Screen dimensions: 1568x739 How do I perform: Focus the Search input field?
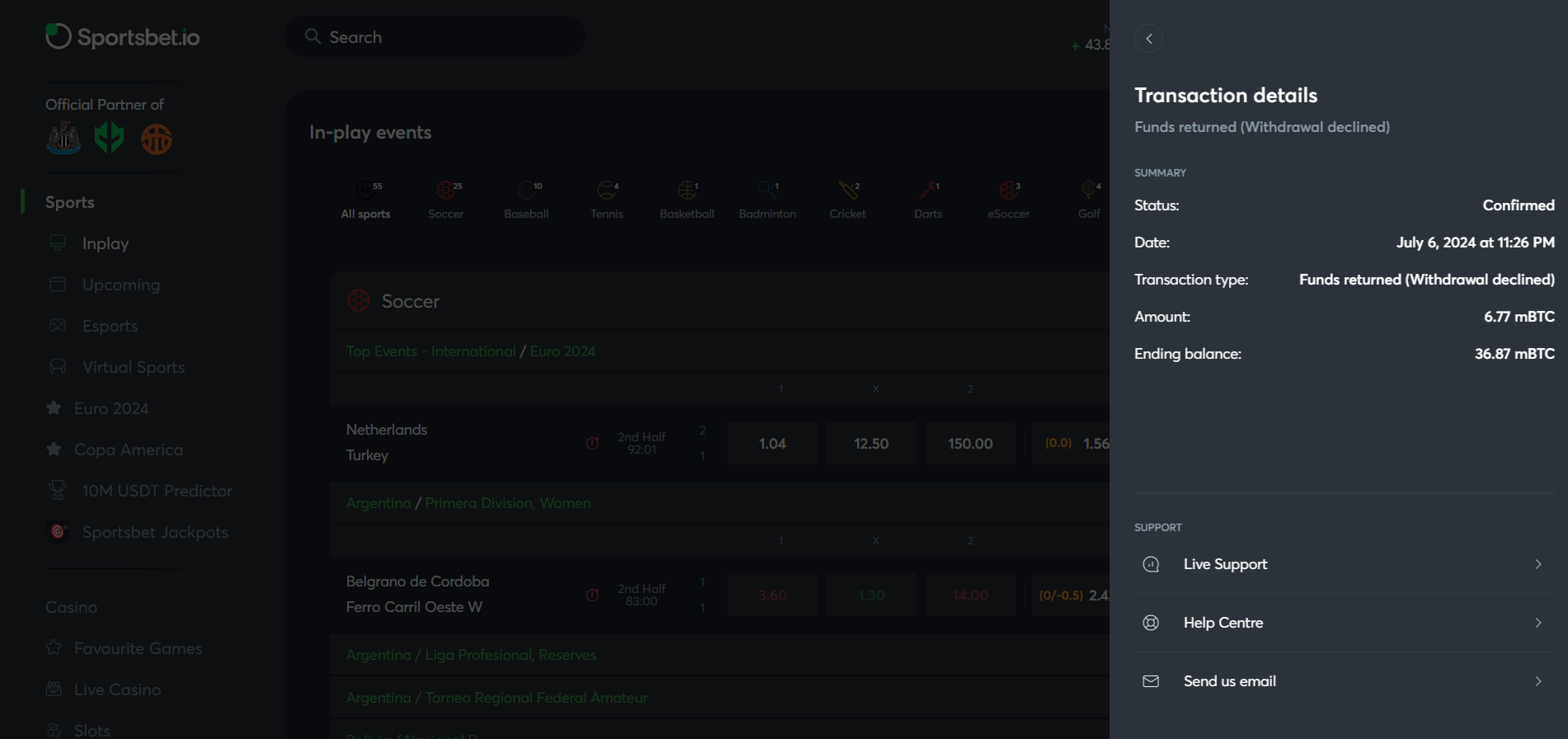(x=435, y=36)
